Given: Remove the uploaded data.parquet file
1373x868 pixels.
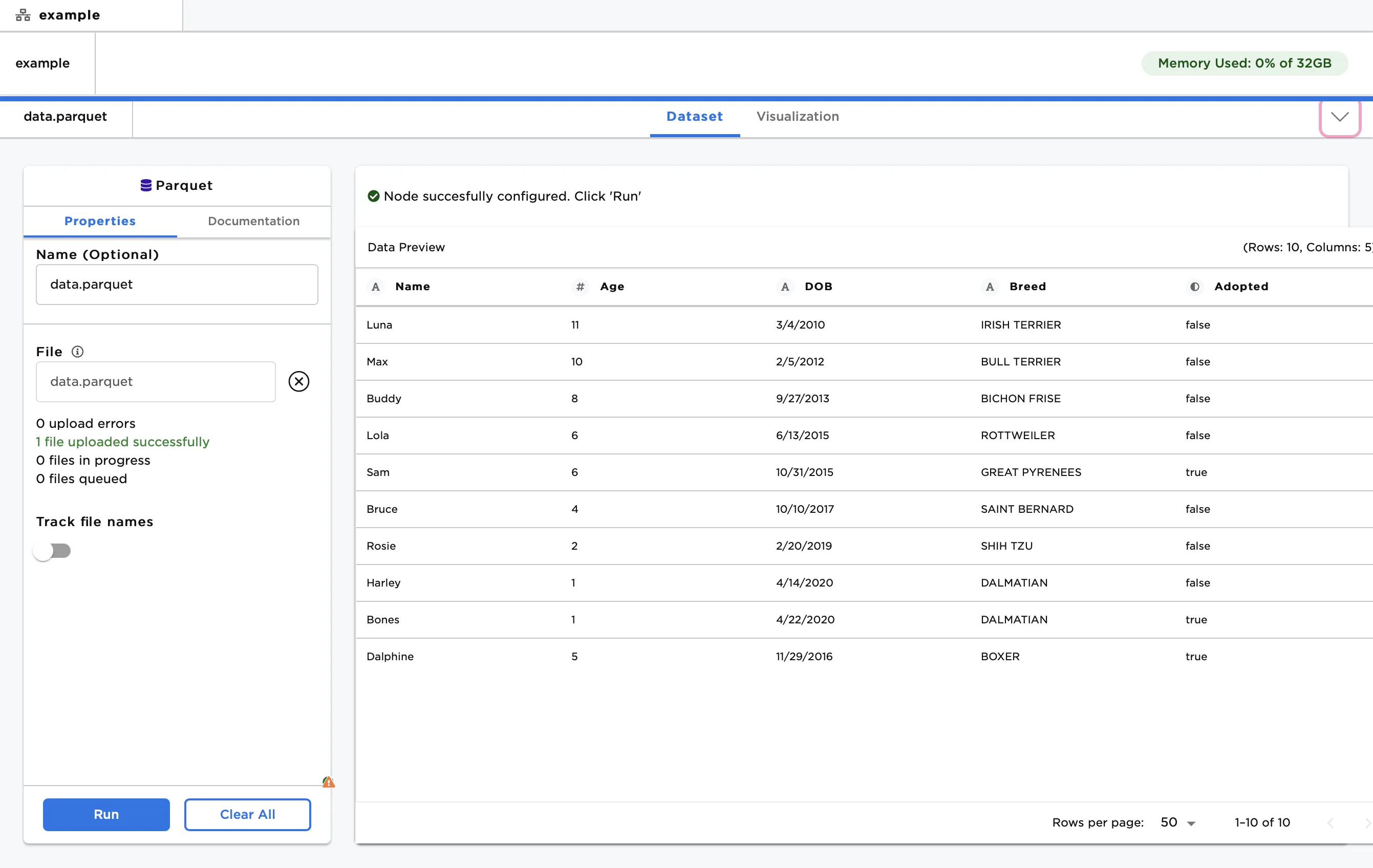Looking at the screenshot, I should click(x=299, y=381).
